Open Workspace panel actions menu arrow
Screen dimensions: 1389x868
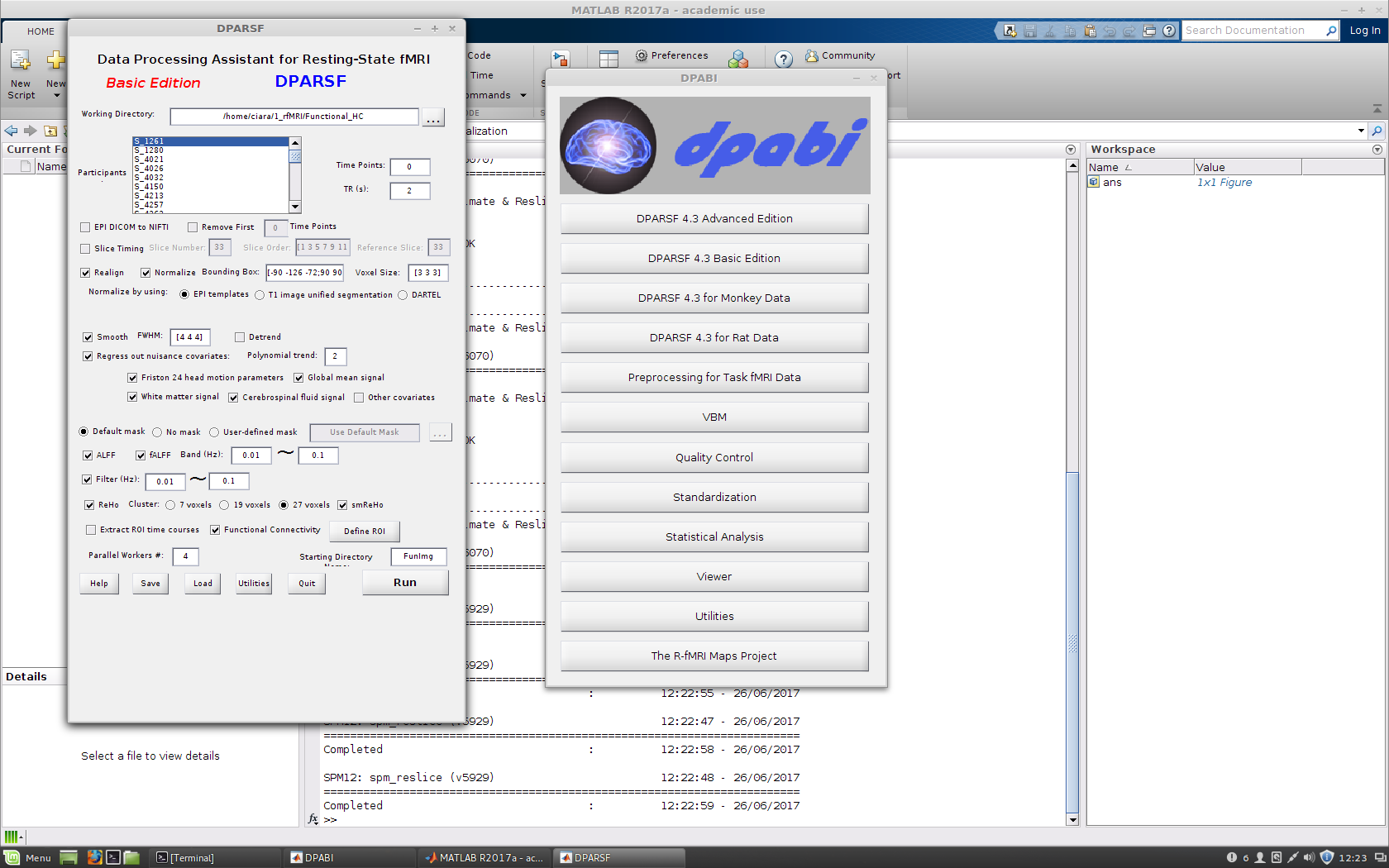1377,150
